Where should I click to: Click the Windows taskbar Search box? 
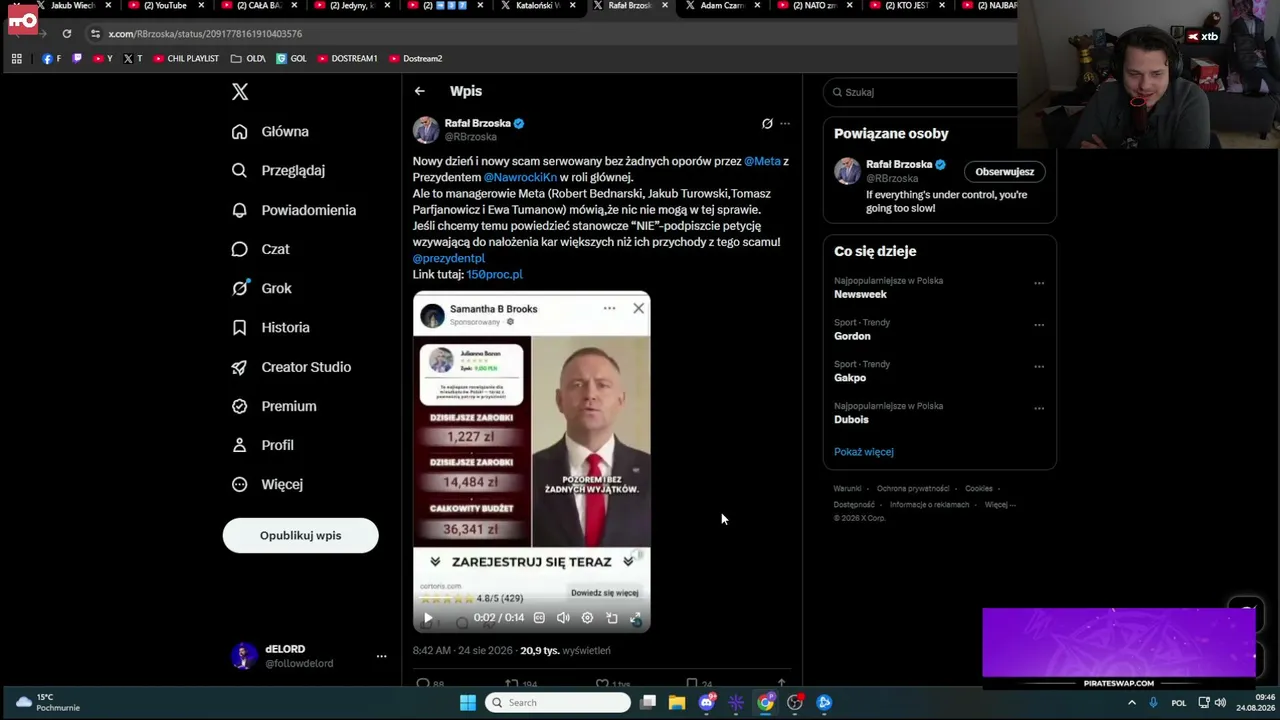pos(558,703)
